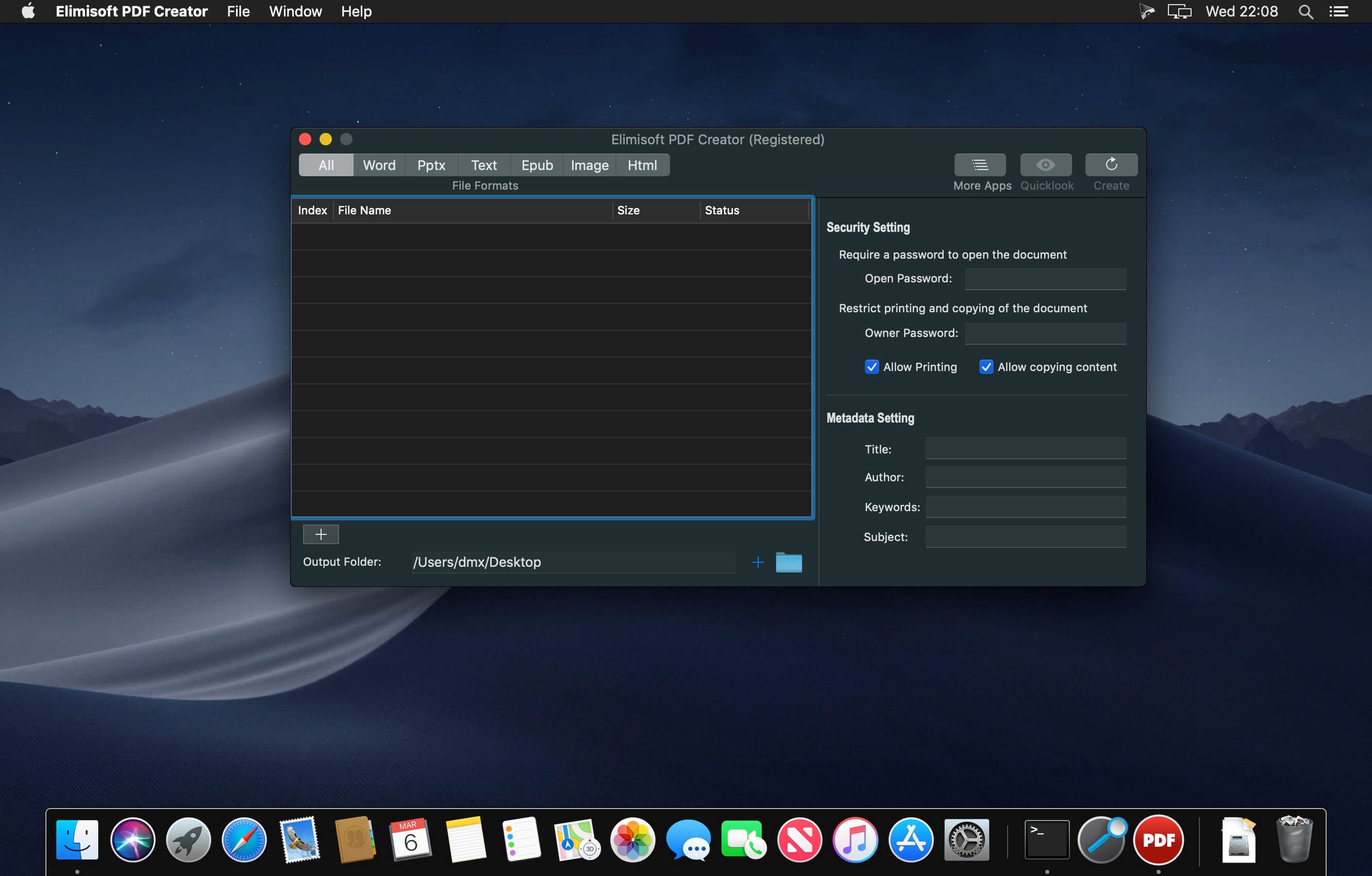Click the blue plus next to Output Folder
This screenshot has width=1372, height=876.
pyautogui.click(x=758, y=562)
